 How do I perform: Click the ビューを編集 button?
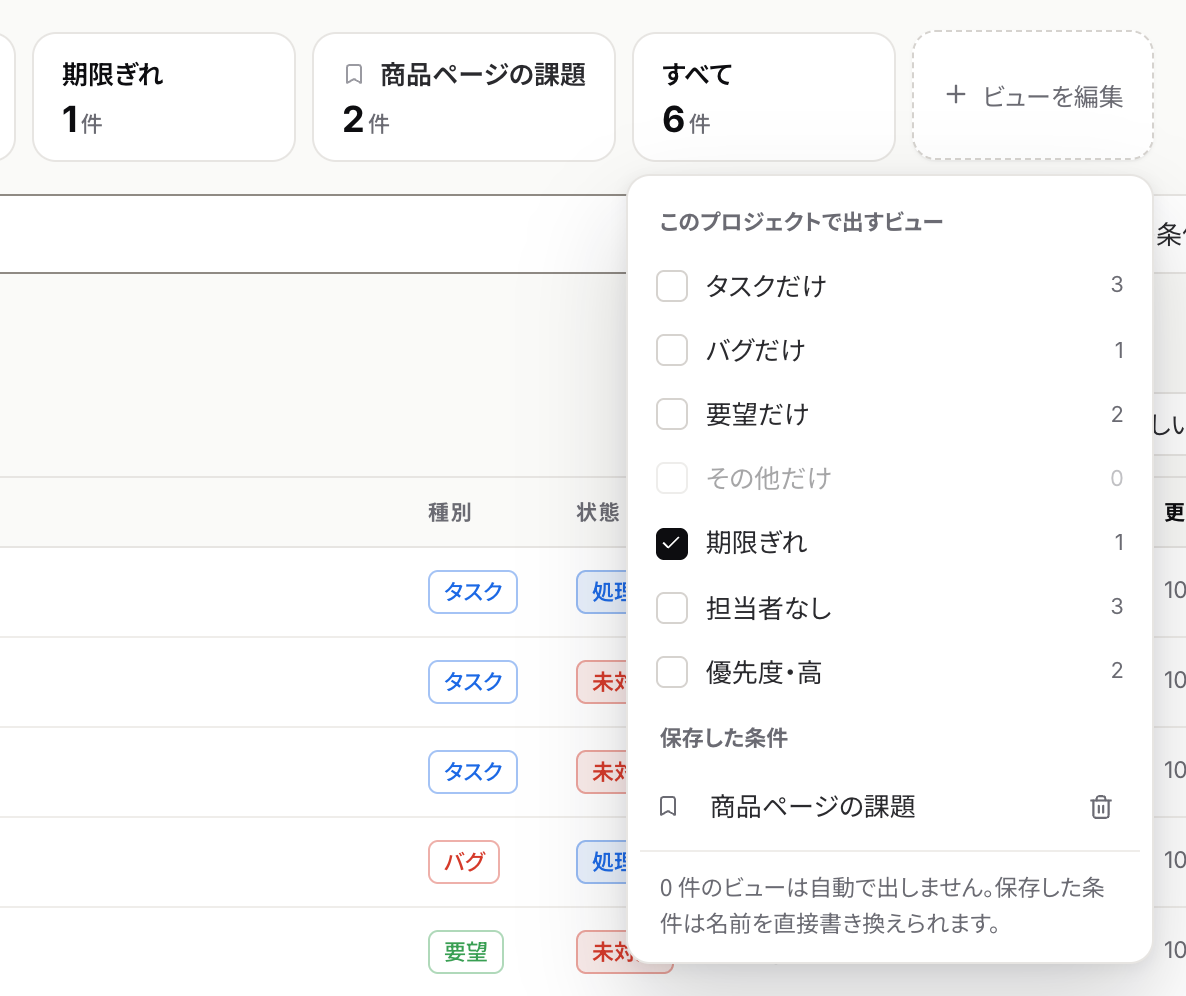(1033, 95)
